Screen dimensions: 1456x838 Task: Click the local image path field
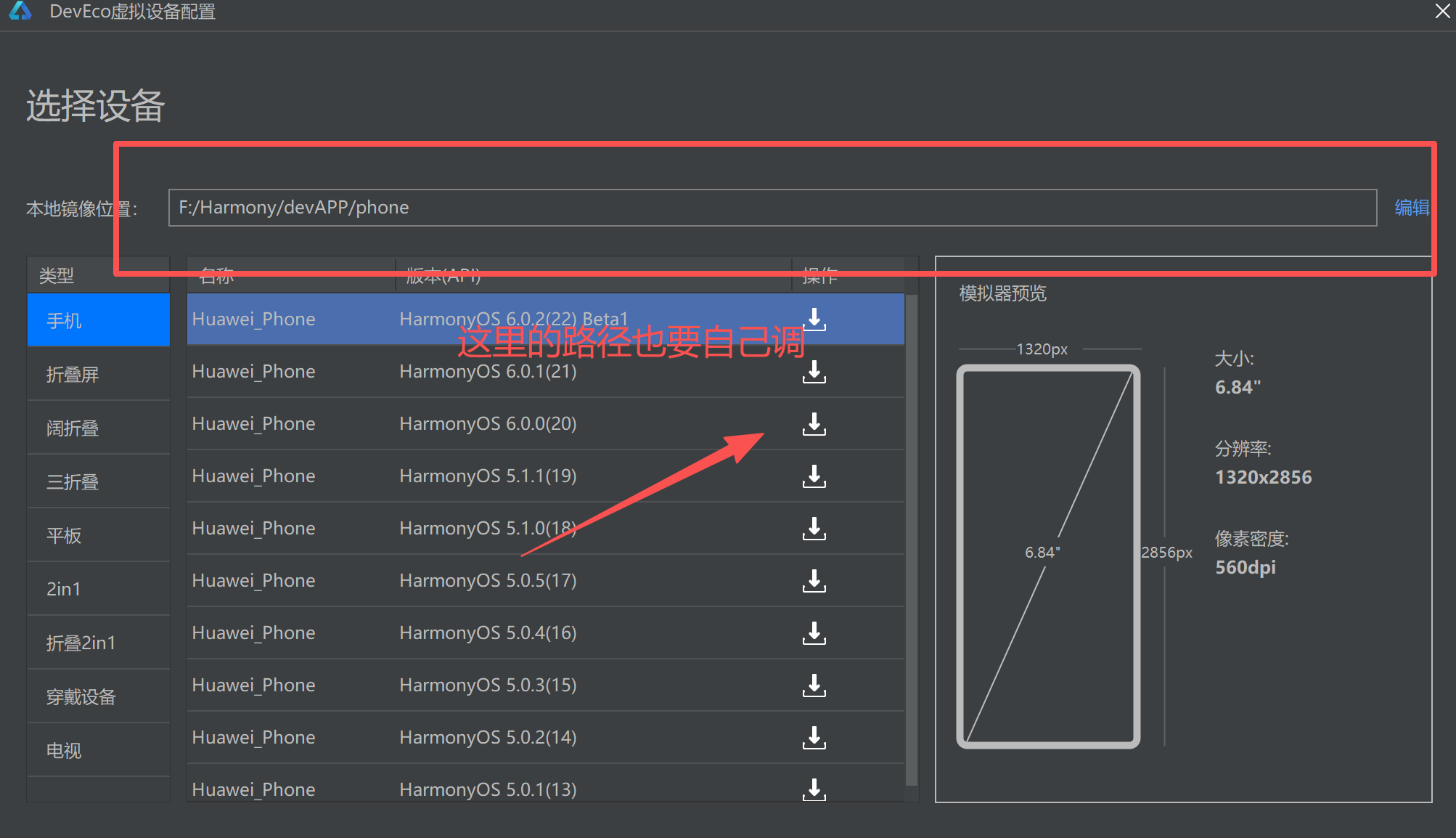click(x=772, y=208)
